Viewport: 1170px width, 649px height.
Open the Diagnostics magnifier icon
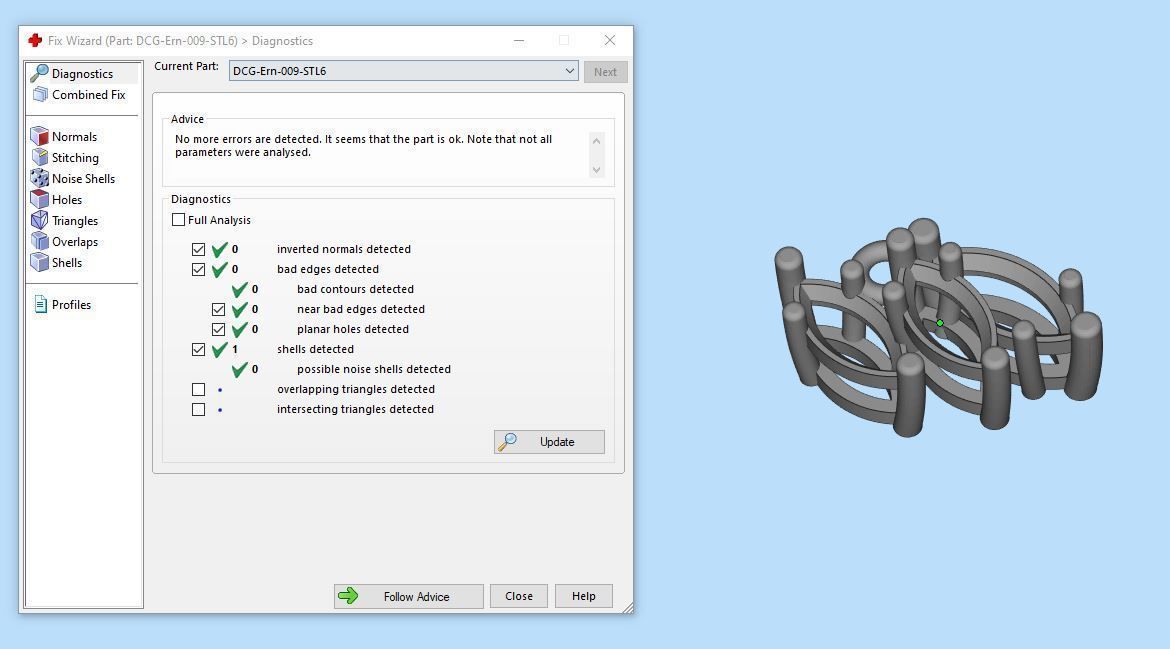[x=40, y=73]
